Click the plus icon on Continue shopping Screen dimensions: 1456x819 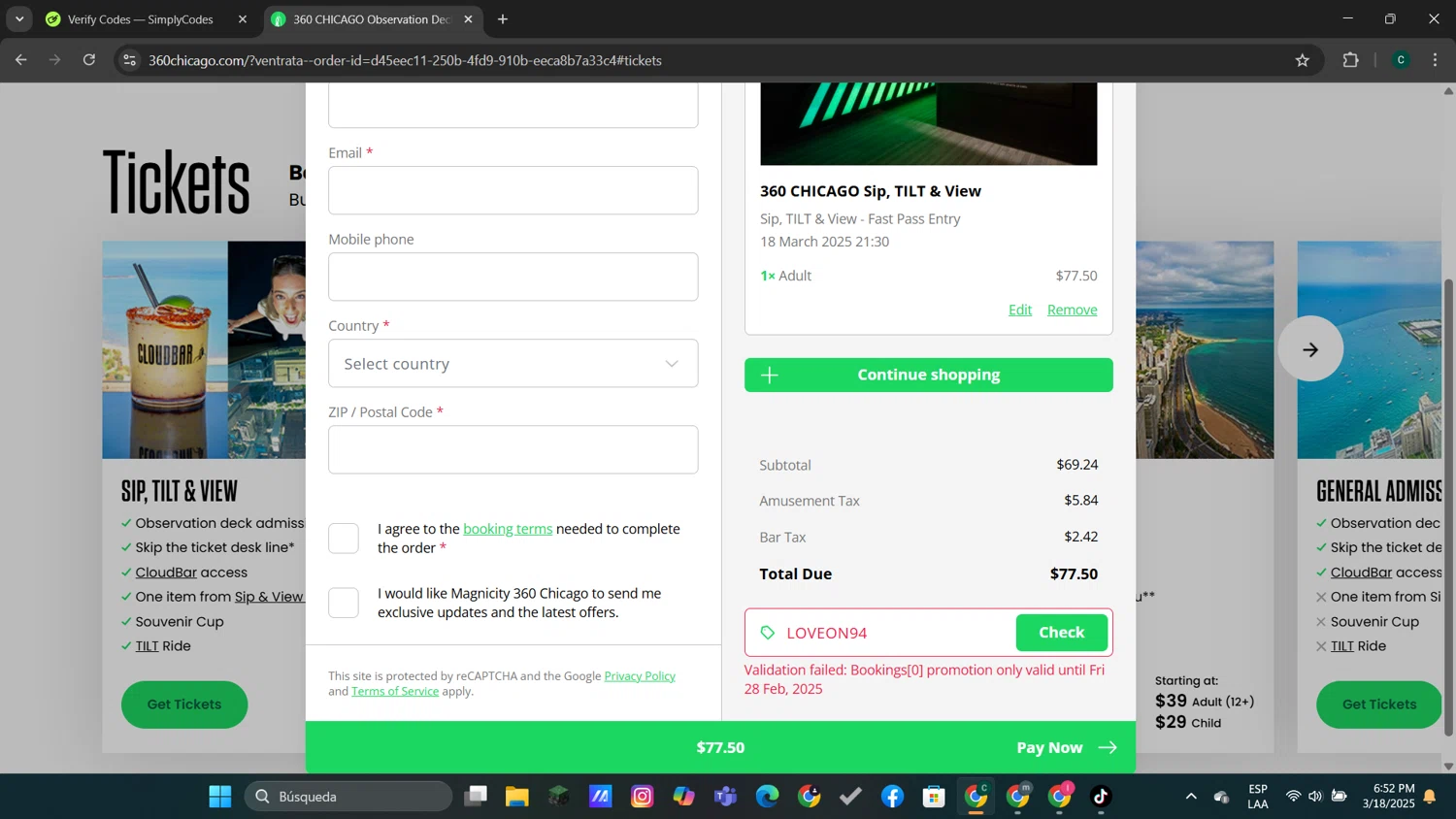coord(770,375)
